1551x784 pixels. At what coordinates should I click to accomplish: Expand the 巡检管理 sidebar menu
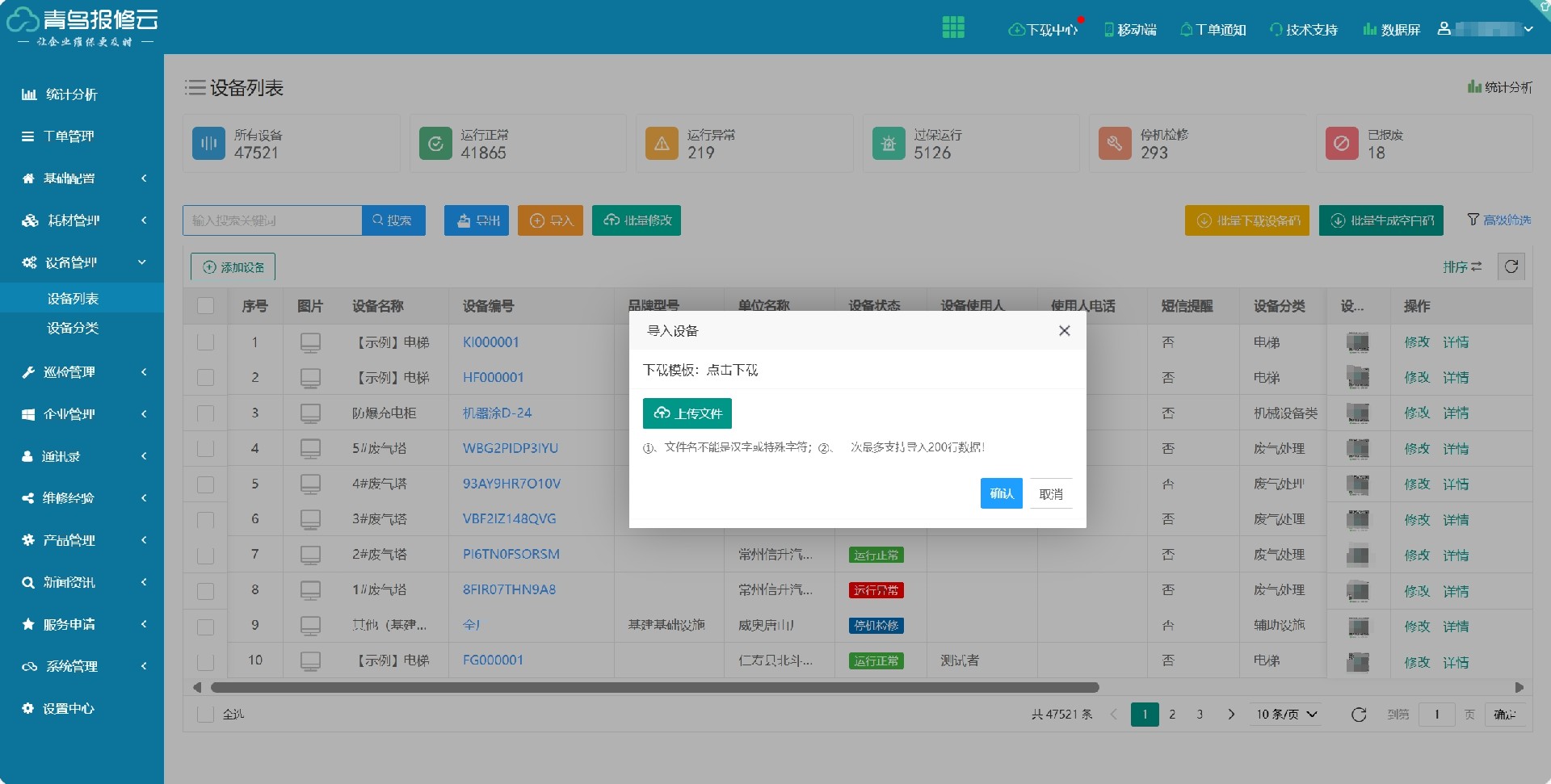point(81,372)
